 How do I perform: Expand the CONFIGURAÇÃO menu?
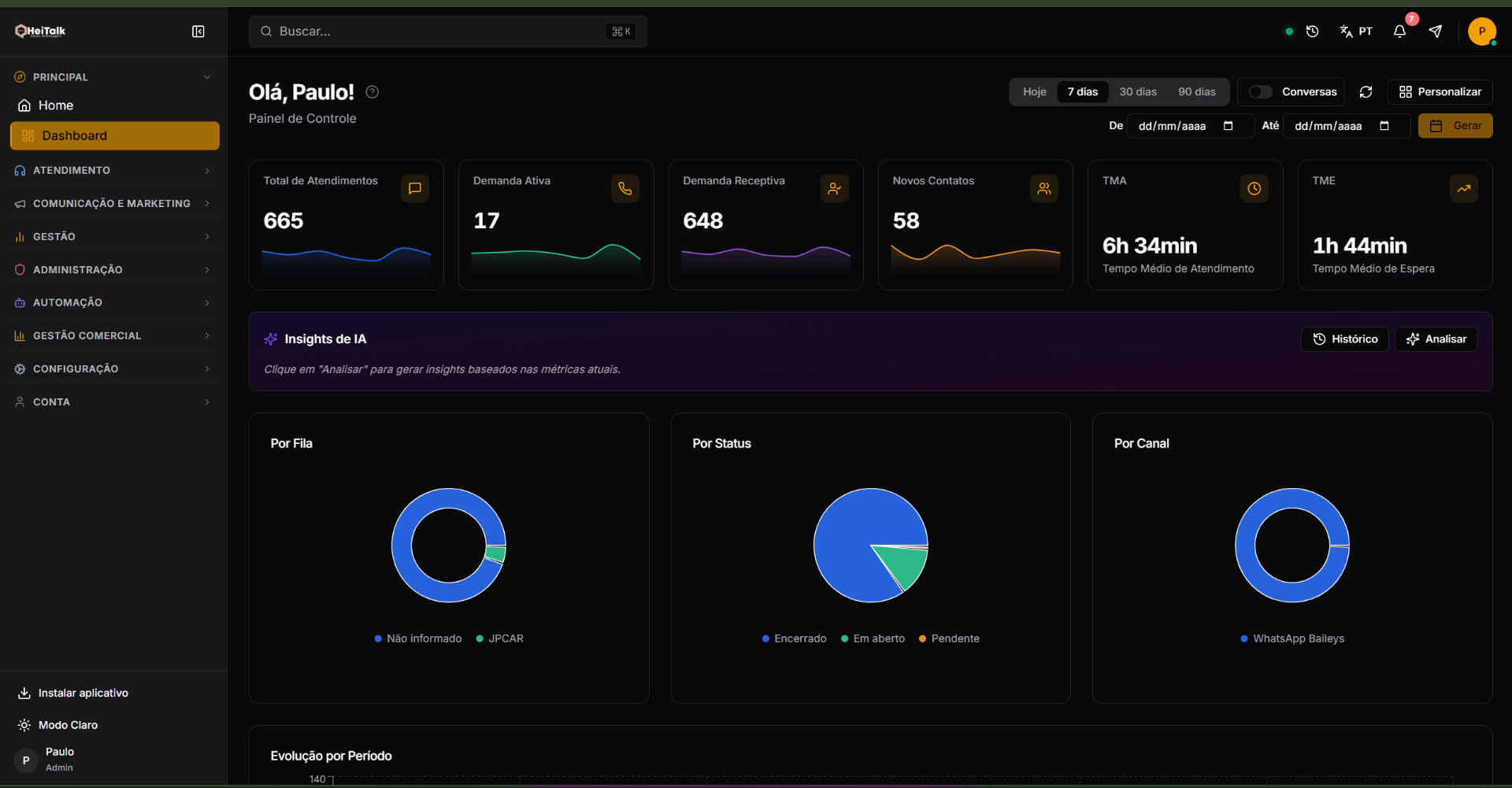[114, 368]
